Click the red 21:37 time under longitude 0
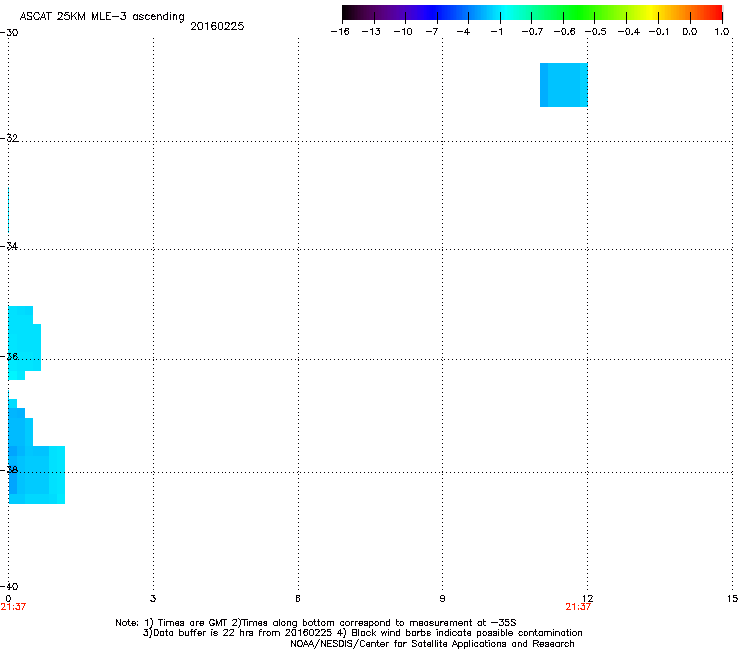740x650 pixels. tap(13, 607)
